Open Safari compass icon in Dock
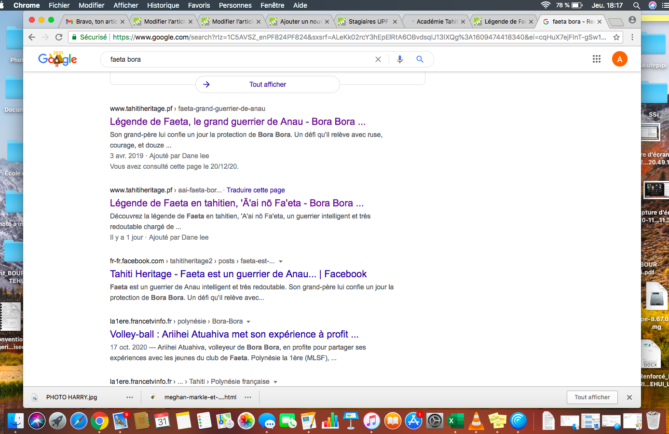 [79, 421]
